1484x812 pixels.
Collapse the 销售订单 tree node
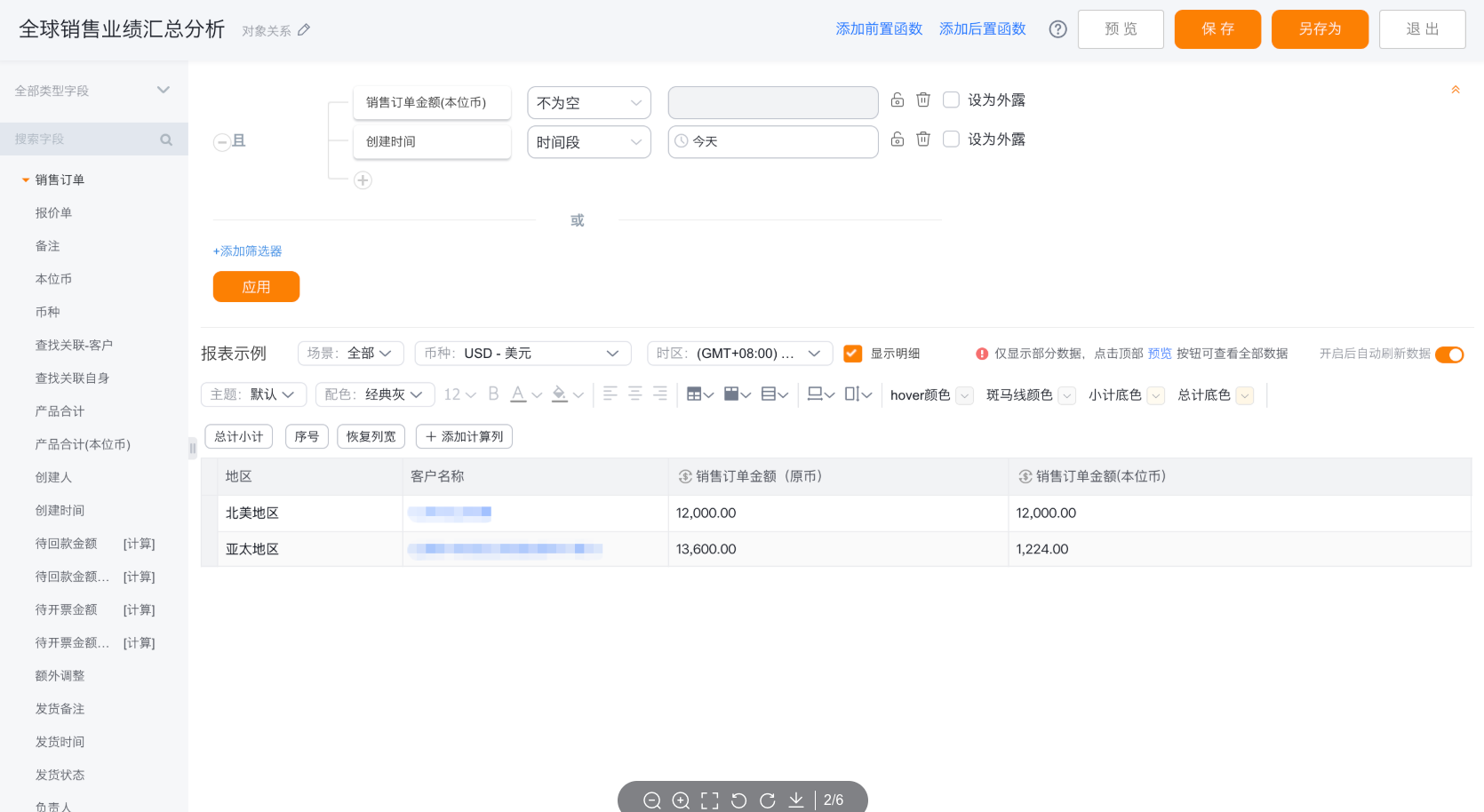pos(26,180)
